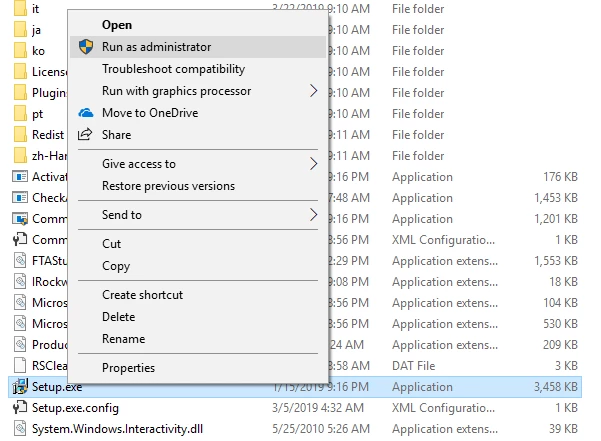Click the 18 KB size cell
Viewport: 601px width, 441px height.
click(563, 282)
